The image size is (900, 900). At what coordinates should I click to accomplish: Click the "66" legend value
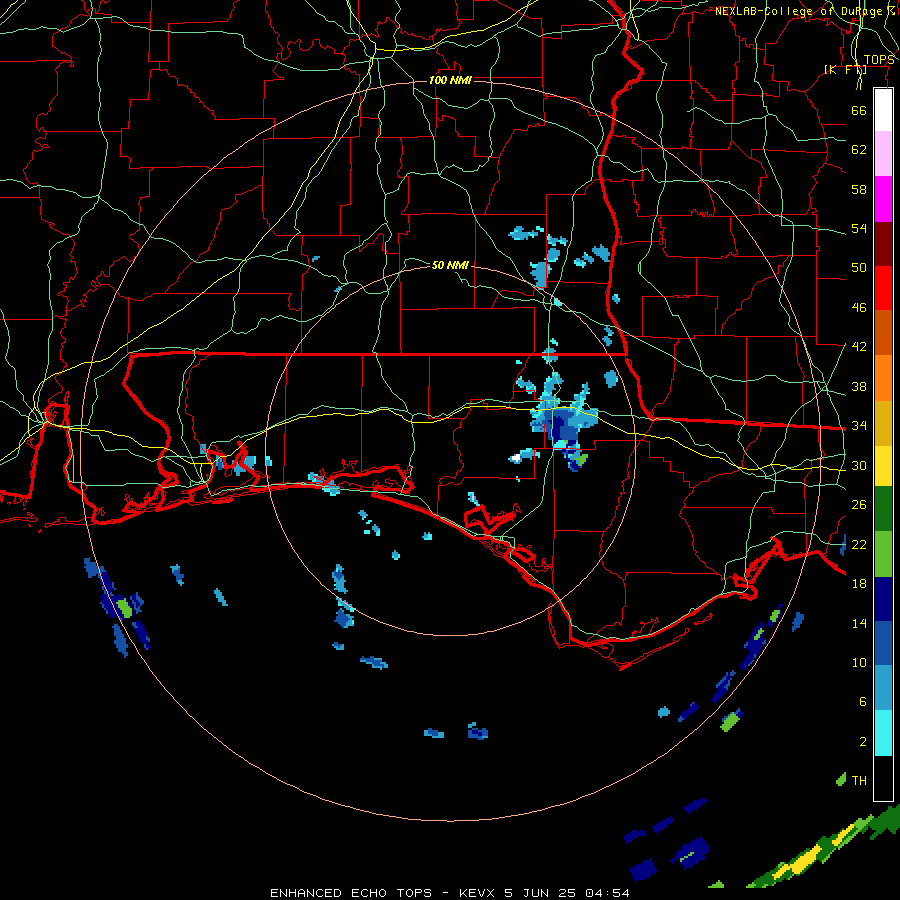click(859, 110)
